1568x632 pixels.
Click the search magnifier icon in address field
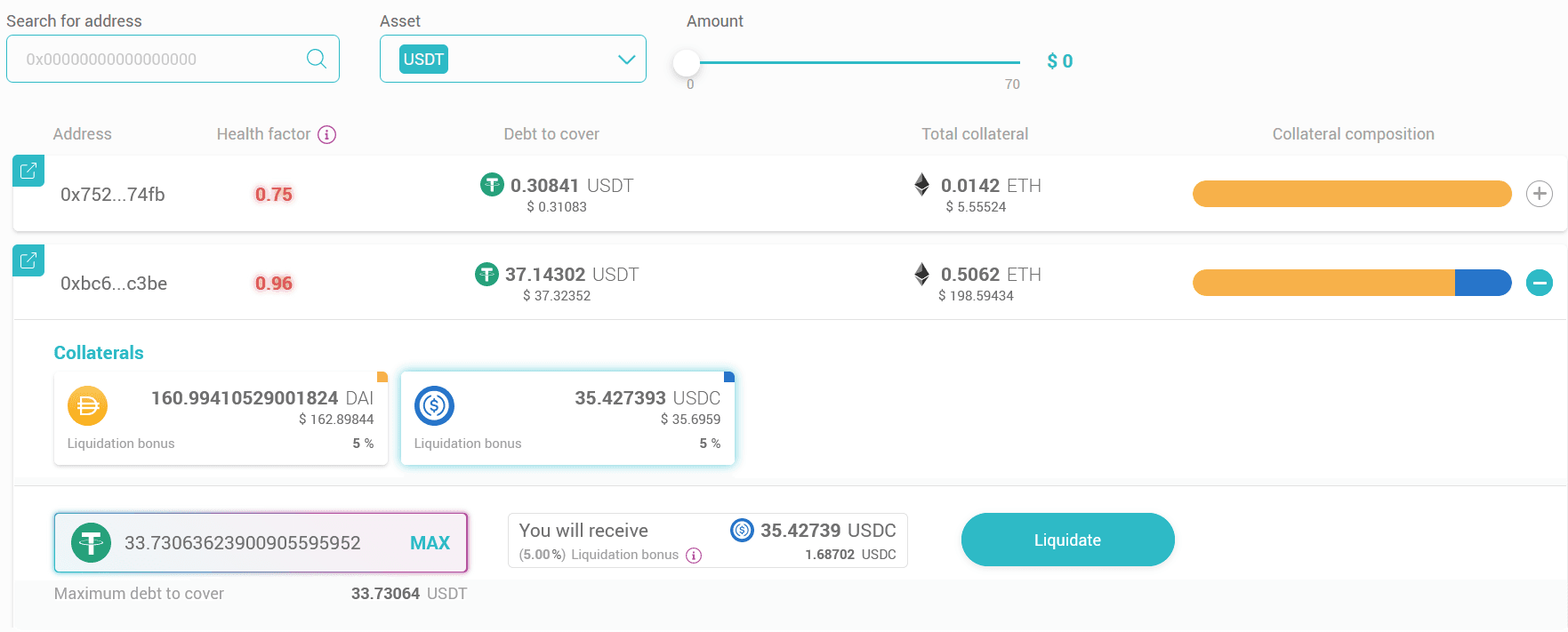pos(316,59)
